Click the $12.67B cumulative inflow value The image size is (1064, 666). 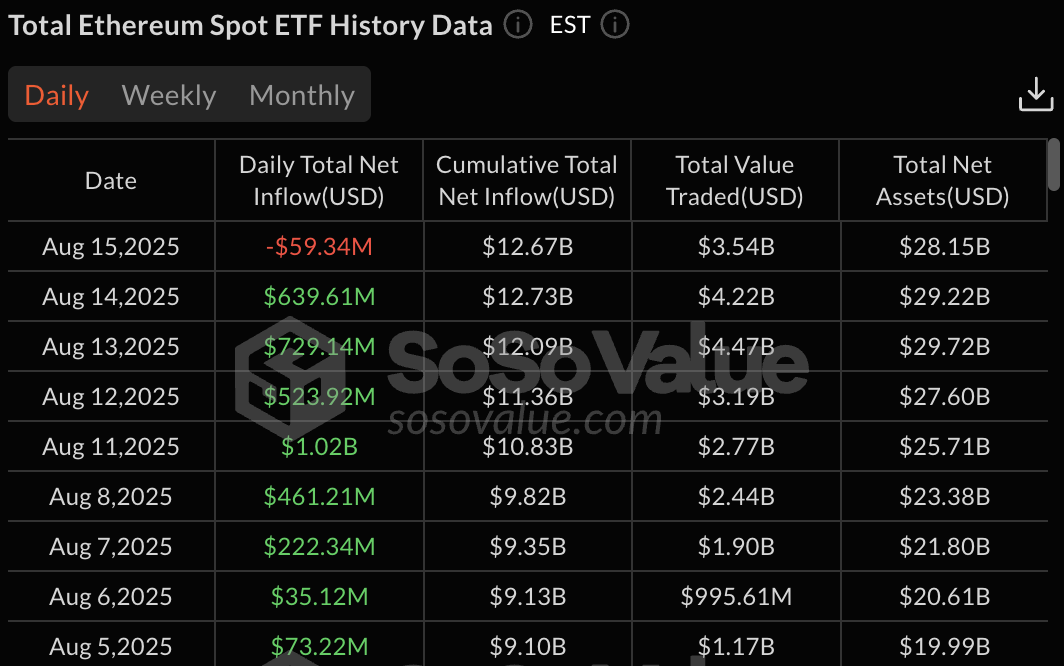[x=527, y=245]
